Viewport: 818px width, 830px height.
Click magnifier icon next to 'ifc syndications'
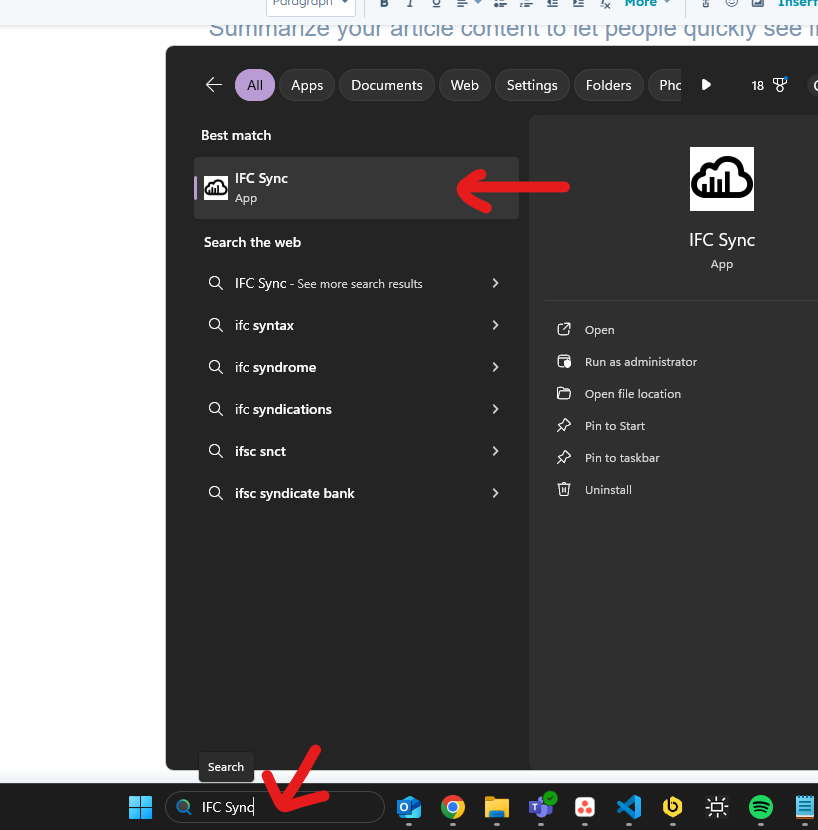215,409
